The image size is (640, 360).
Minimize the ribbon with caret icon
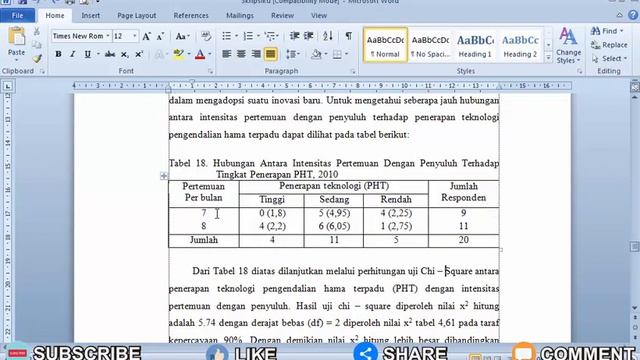pyautogui.click(x=620, y=15)
